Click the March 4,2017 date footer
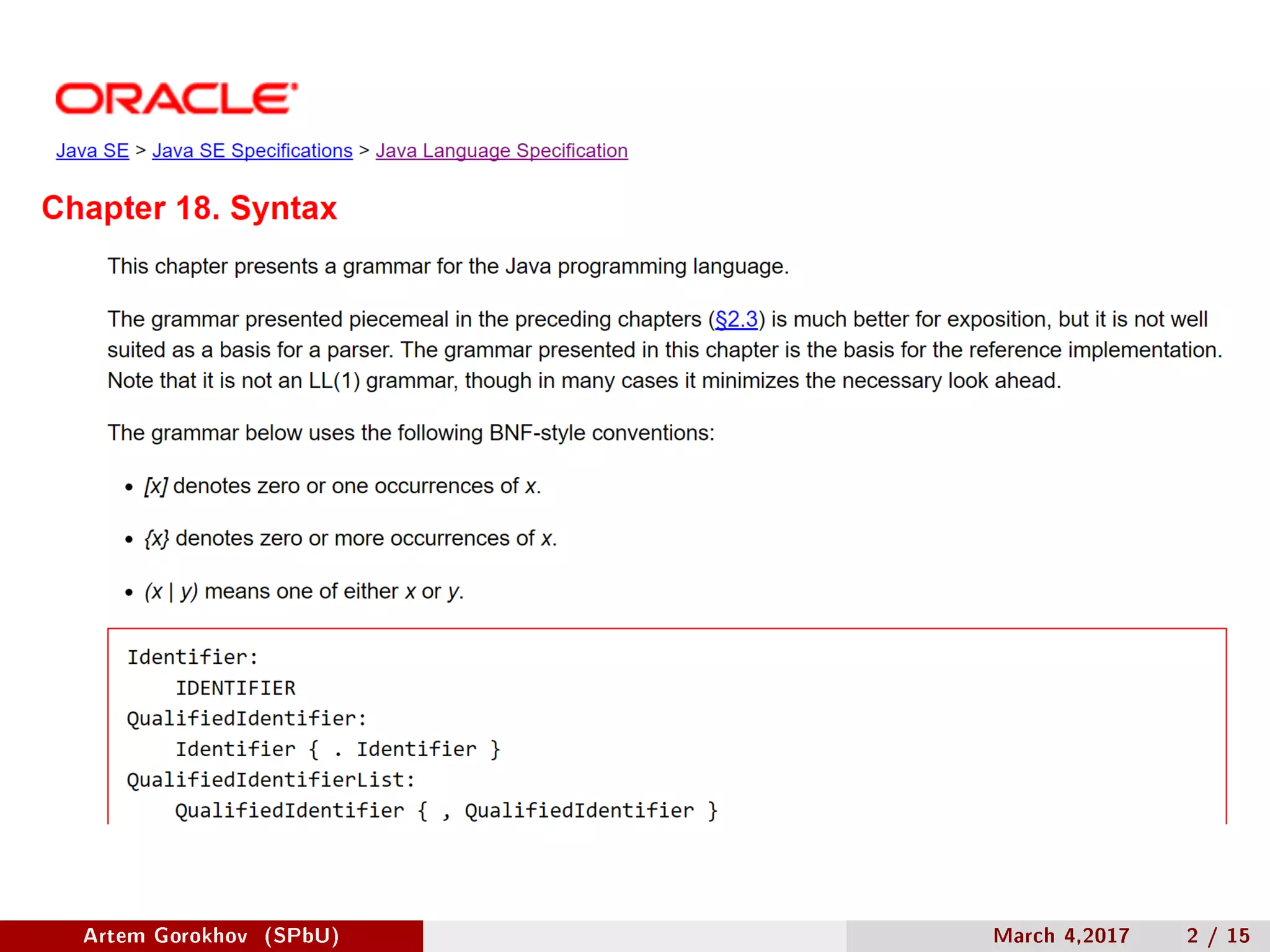 1061,935
